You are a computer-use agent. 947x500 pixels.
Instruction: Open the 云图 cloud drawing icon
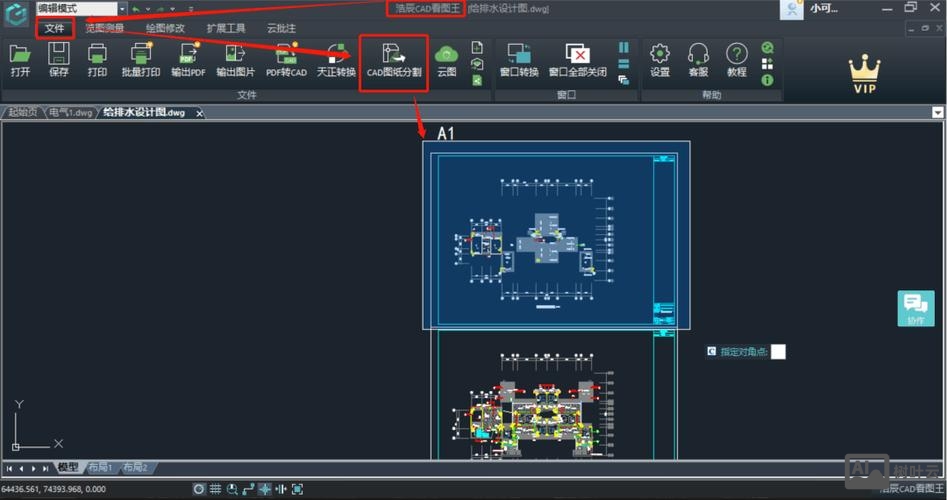pos(446,60)
